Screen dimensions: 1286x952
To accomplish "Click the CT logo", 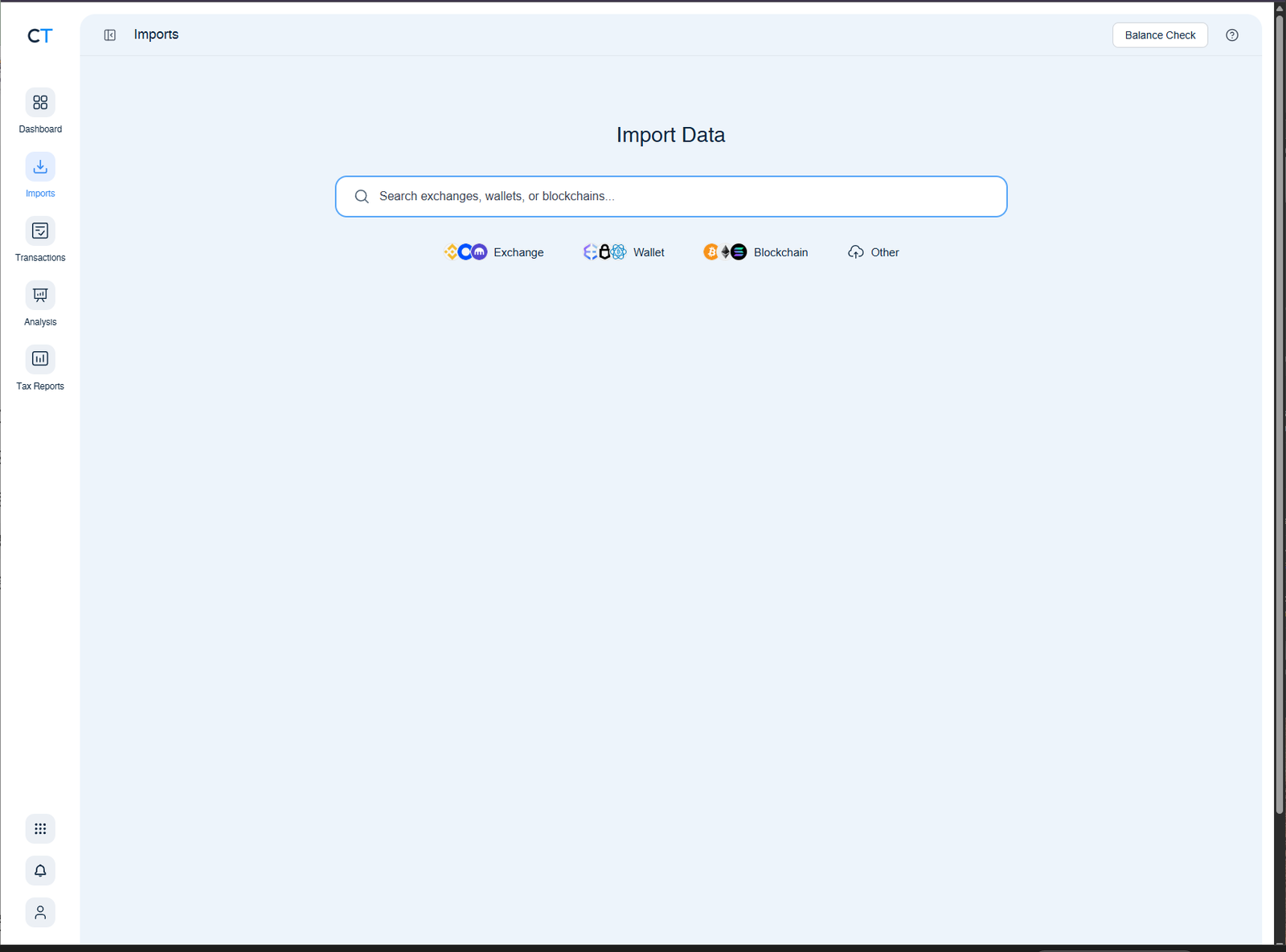I will coord(39,35).
